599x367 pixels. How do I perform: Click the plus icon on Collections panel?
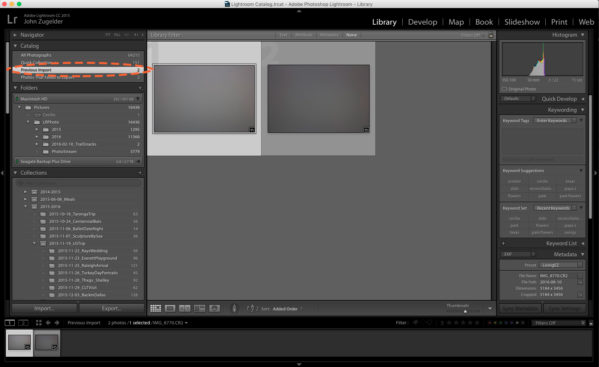coord(140,173)
